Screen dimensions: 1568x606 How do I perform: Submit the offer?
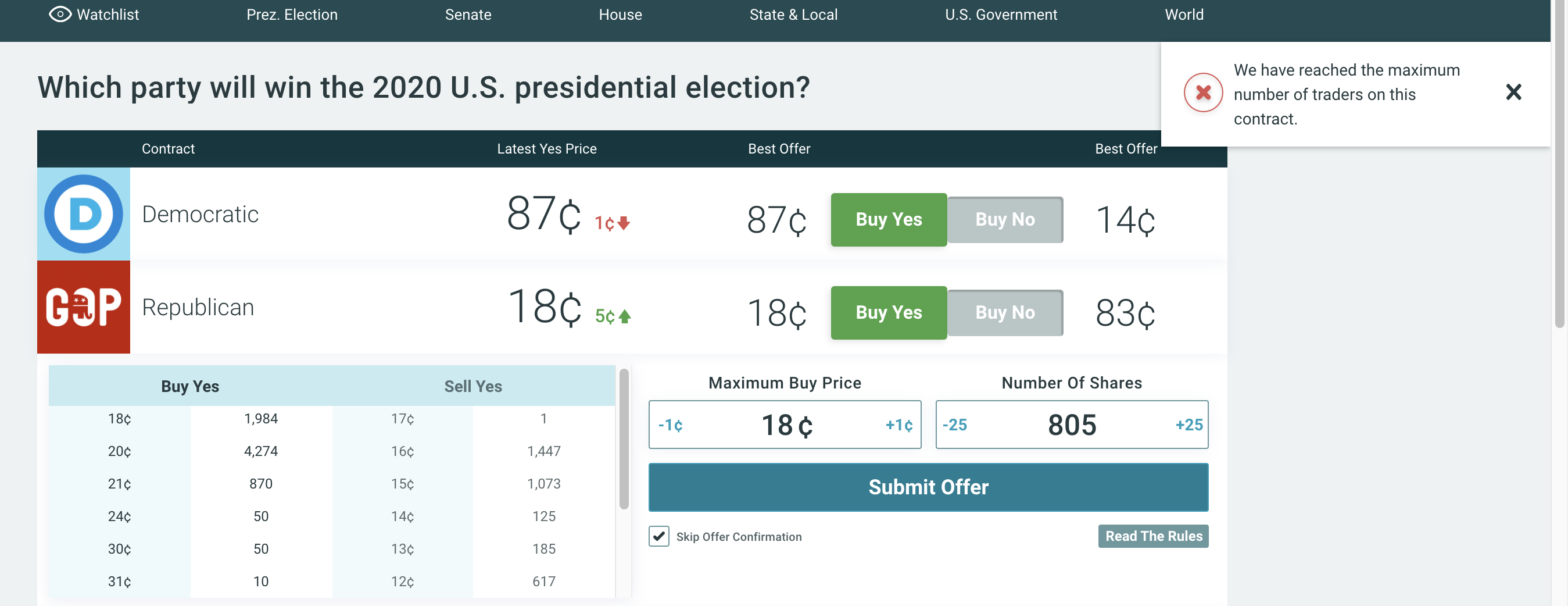pos(928,487)
